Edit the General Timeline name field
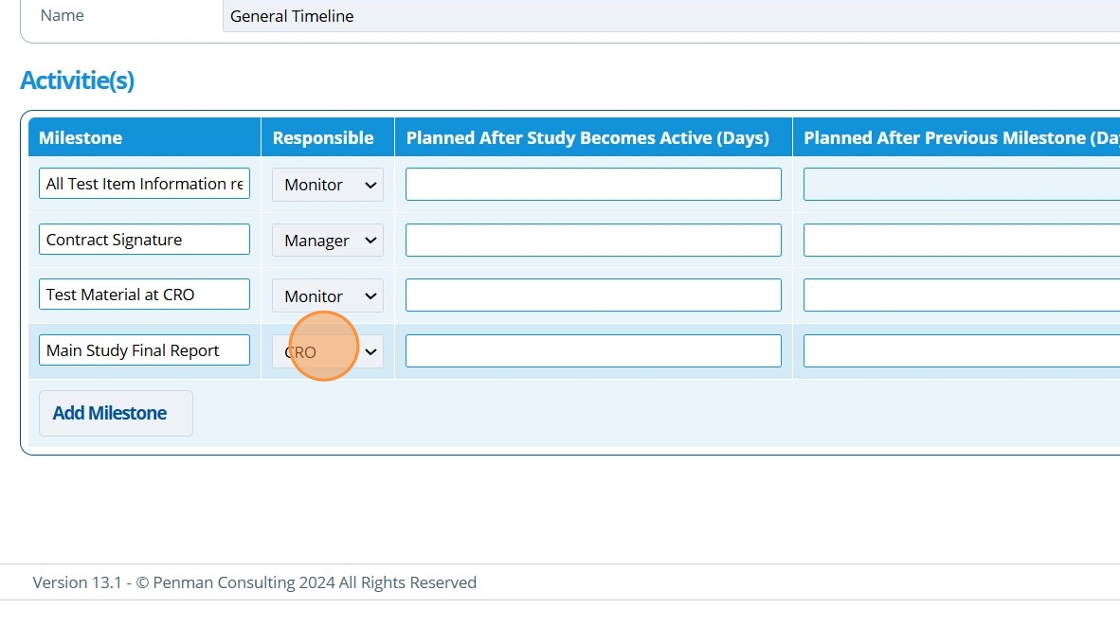The height and width of the screenshot is (626, 1120). 670,16
